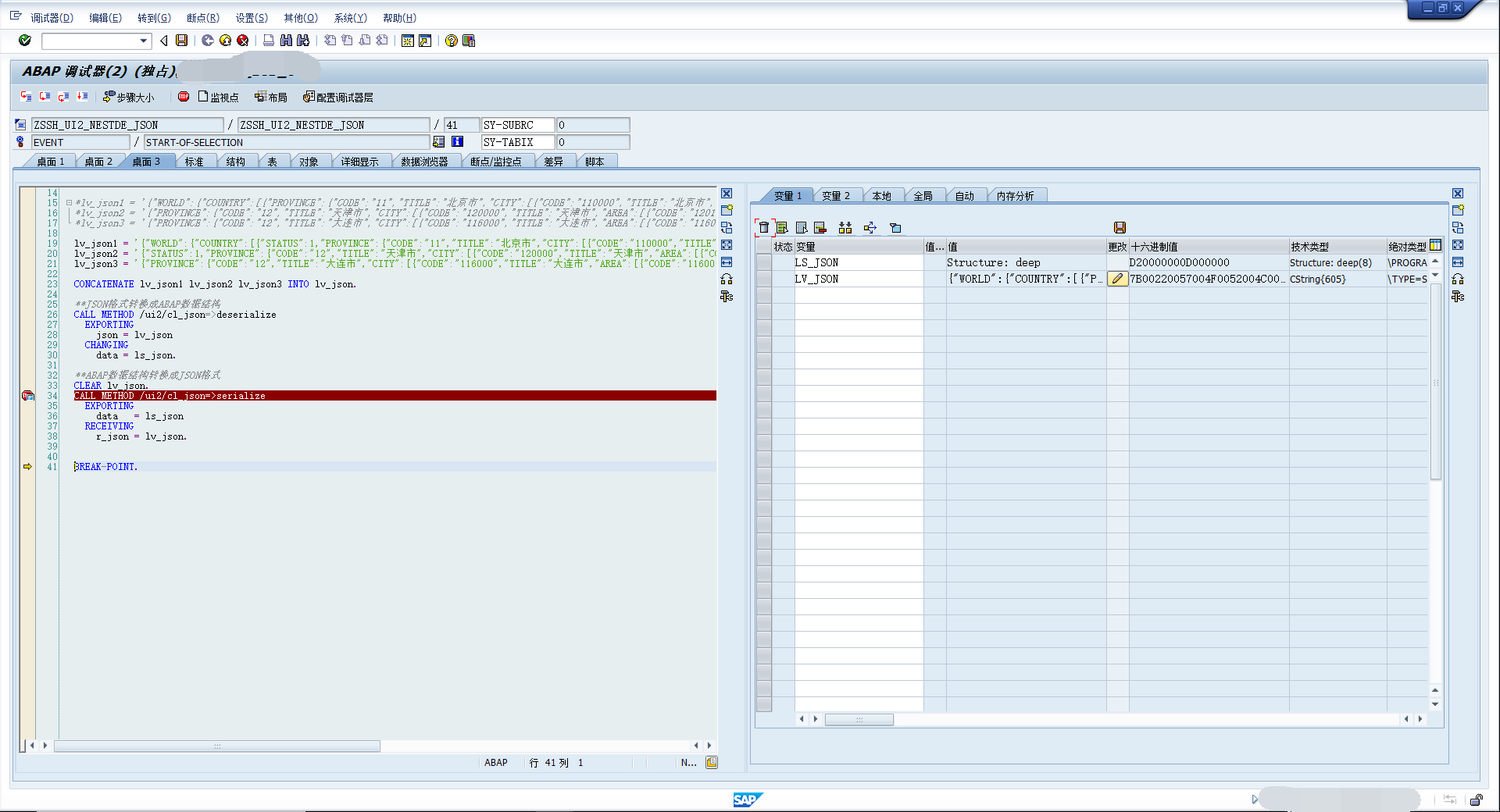Open the 调试器(D) menu

pos(52,18)
